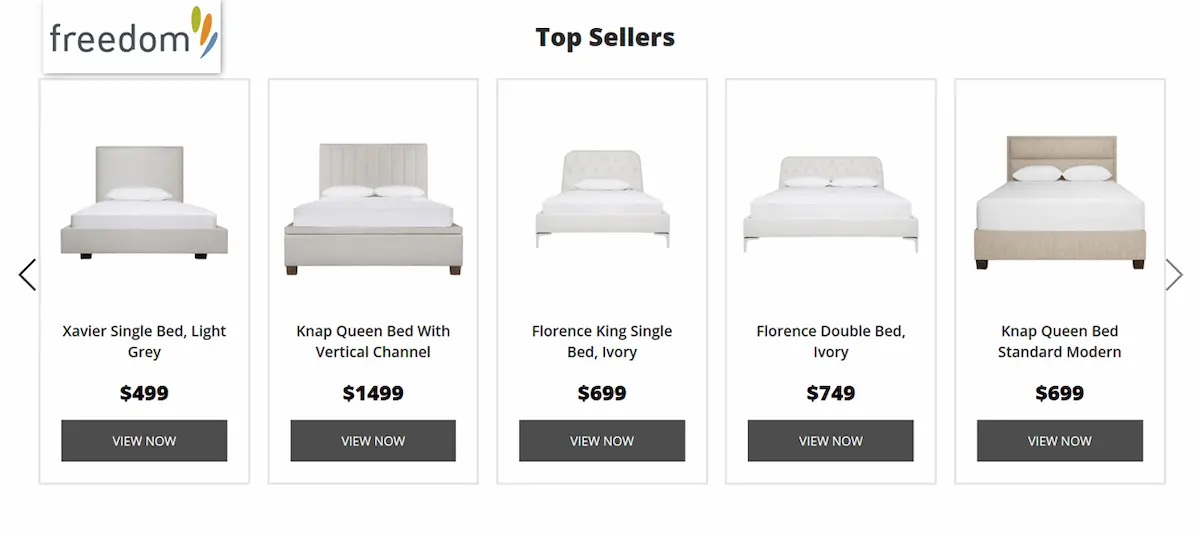The height and width of the screenshot is (536, 1200).
Task: Open Knap Queen Bed With Vertical Channel title
Action: pos(373,341)
